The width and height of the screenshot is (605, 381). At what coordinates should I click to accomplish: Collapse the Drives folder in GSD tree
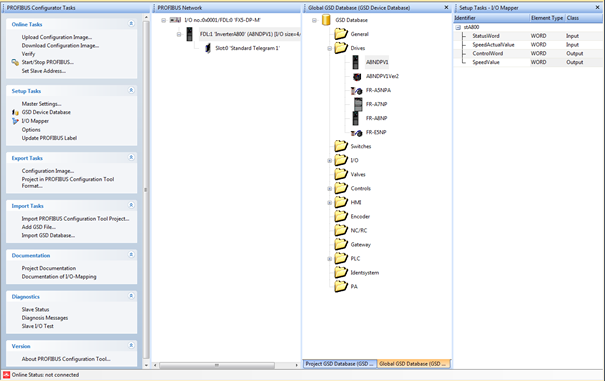[330, 49]
